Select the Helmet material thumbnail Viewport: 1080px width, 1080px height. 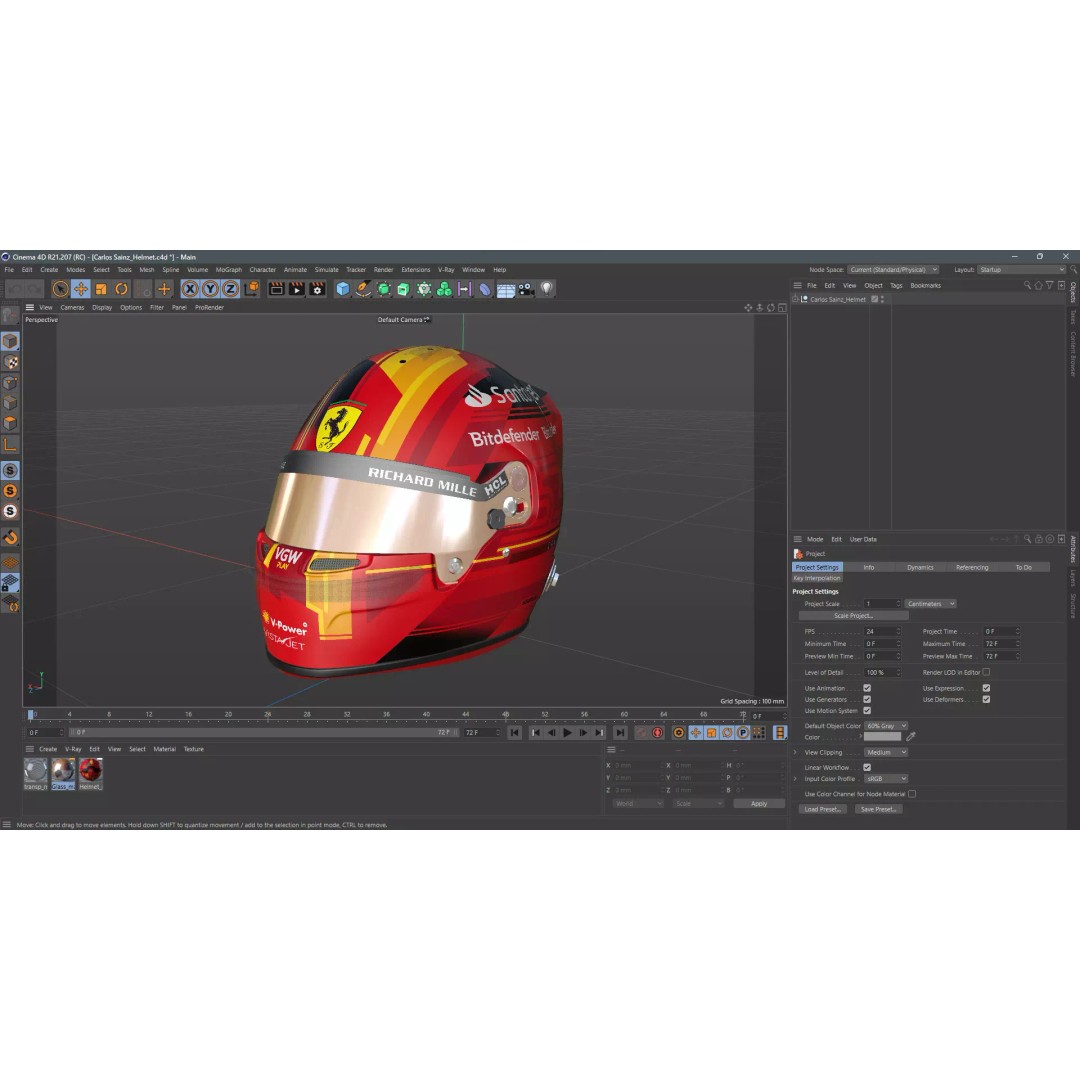(90, 773)
